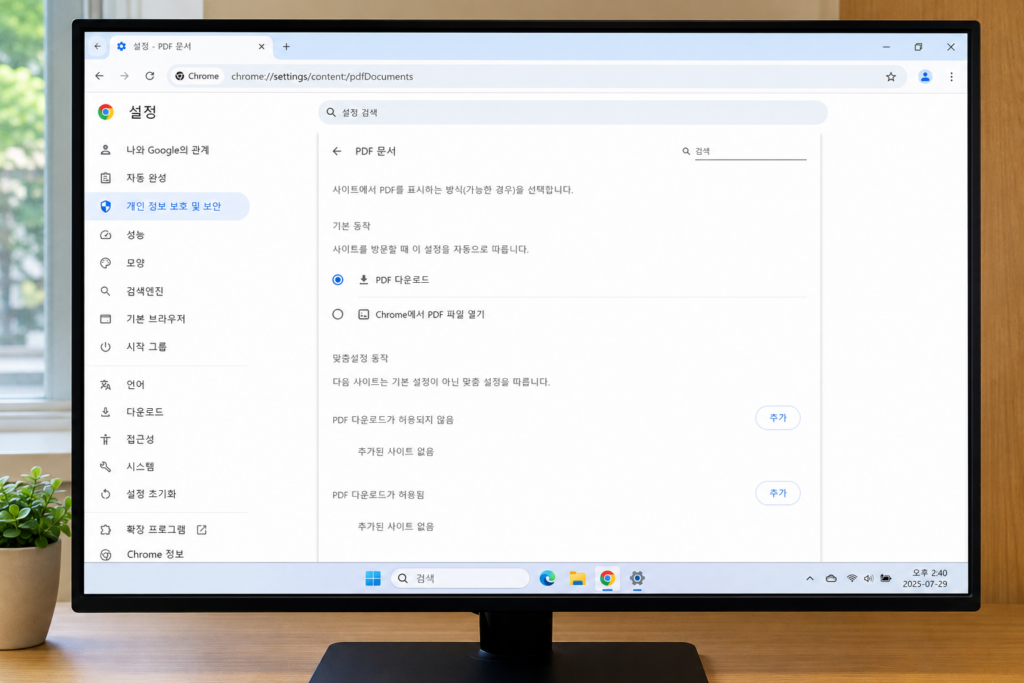Click the Chrome icon in taskbar

pos(607,578)
